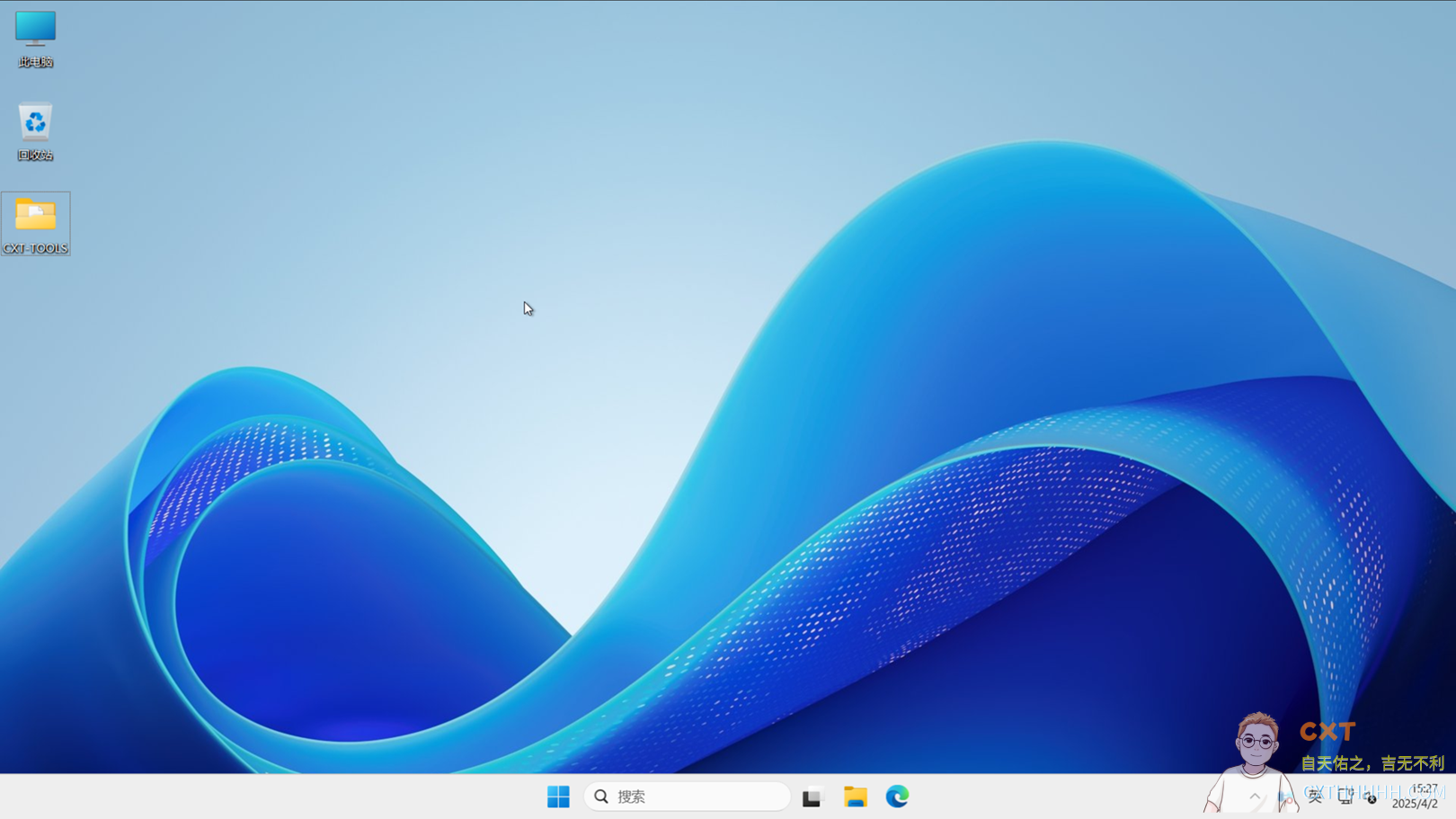Image resolution: width=1456 pixels, height=819 pixels.
Task: Launch Microsoft Edge from the taskbar
Action: pos(897,797)
